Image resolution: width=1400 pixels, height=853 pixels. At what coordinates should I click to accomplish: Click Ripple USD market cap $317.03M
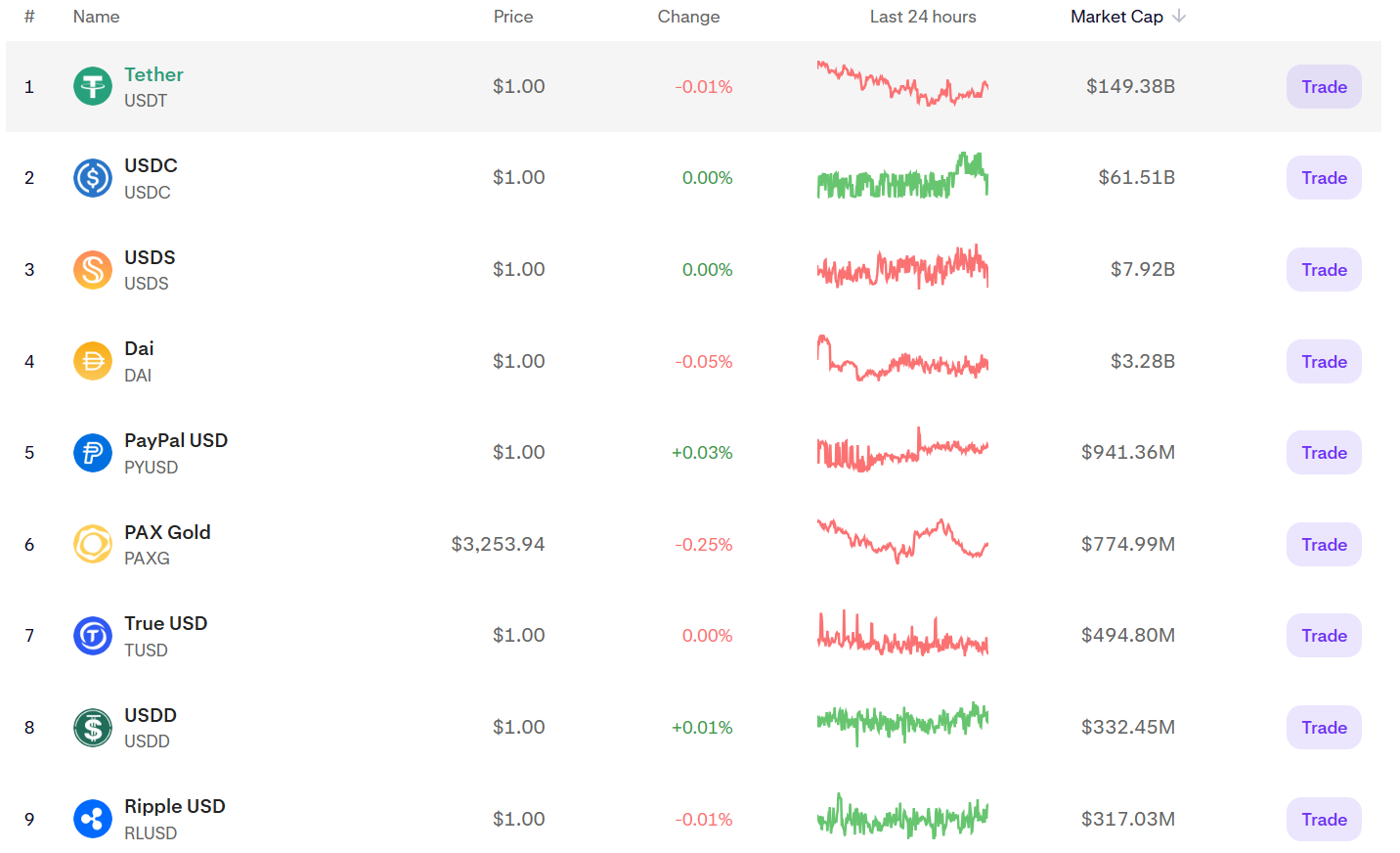[1127, 819]
